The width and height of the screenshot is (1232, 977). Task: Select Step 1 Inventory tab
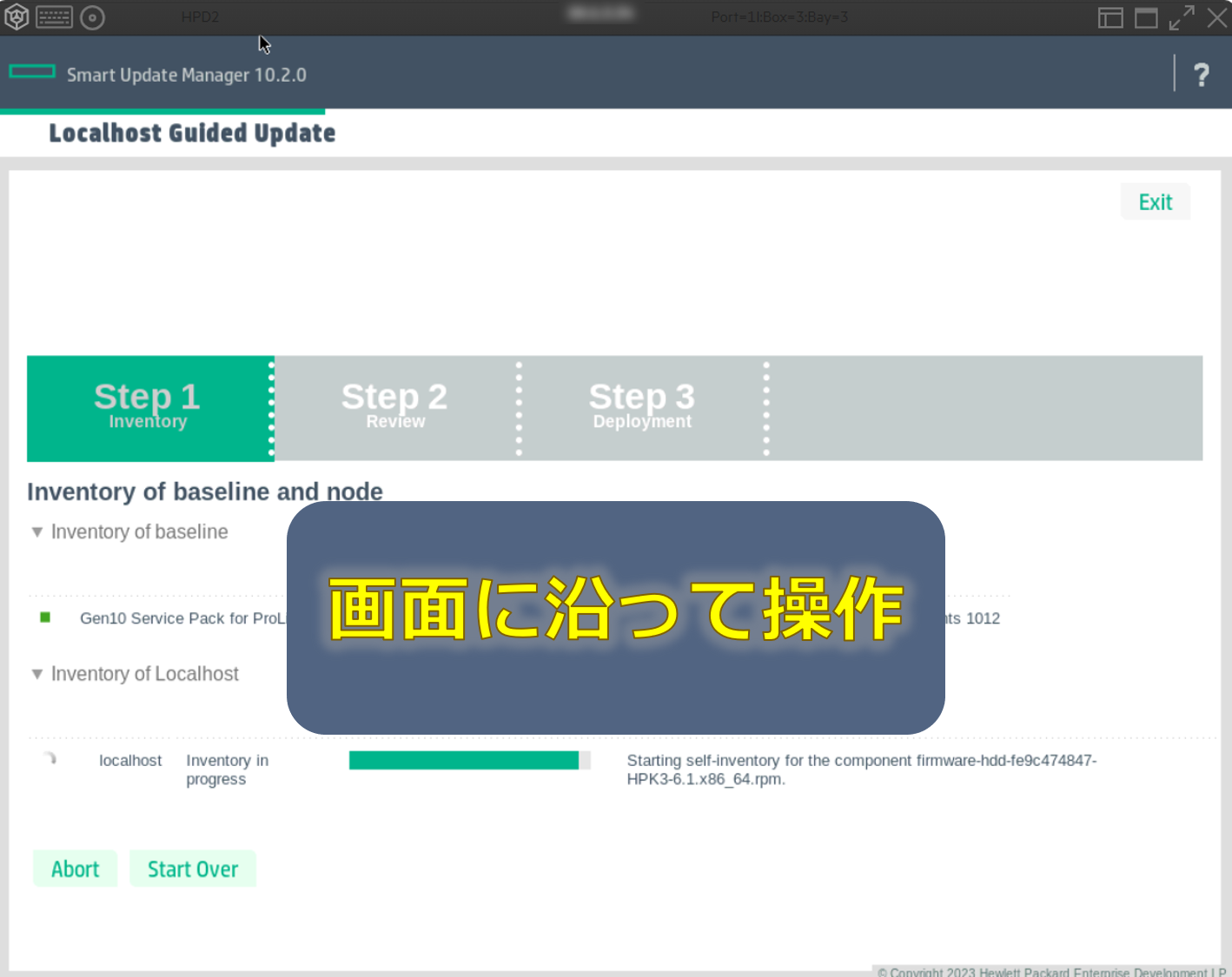click(x=149, y=408)
